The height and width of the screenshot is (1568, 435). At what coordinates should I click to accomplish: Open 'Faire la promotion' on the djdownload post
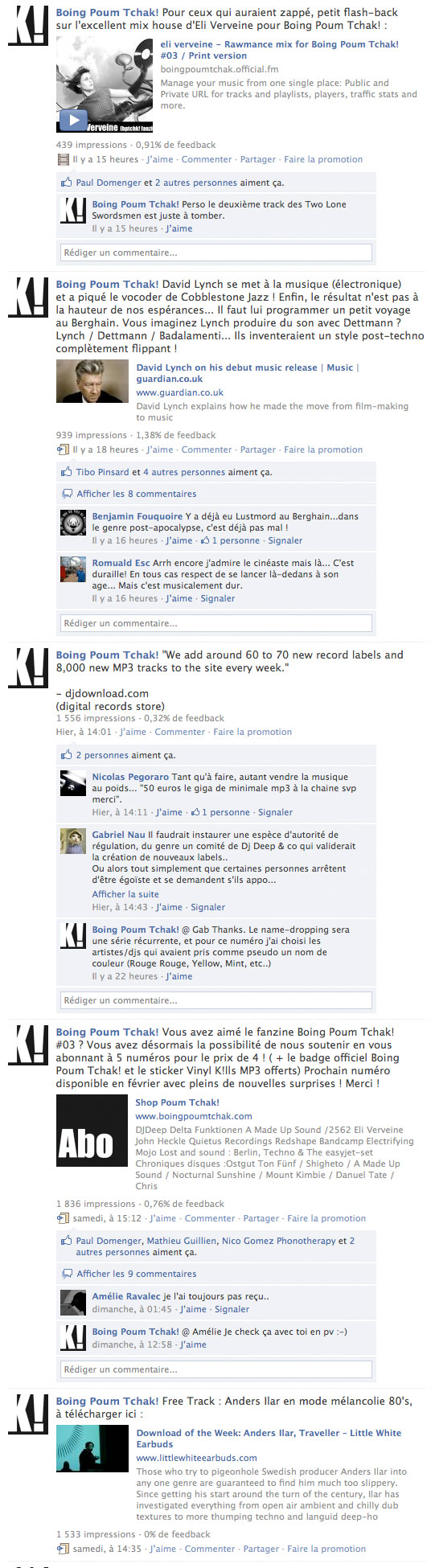coord(252,732)
